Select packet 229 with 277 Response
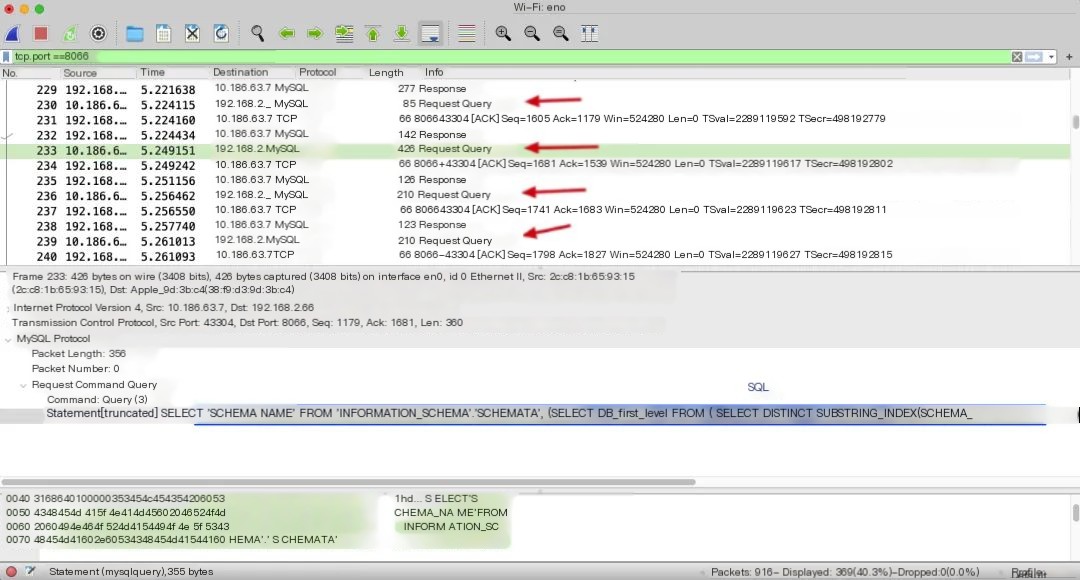This screenshot has height=580, width=1080. pyautogui.click(x=537, y=89)
